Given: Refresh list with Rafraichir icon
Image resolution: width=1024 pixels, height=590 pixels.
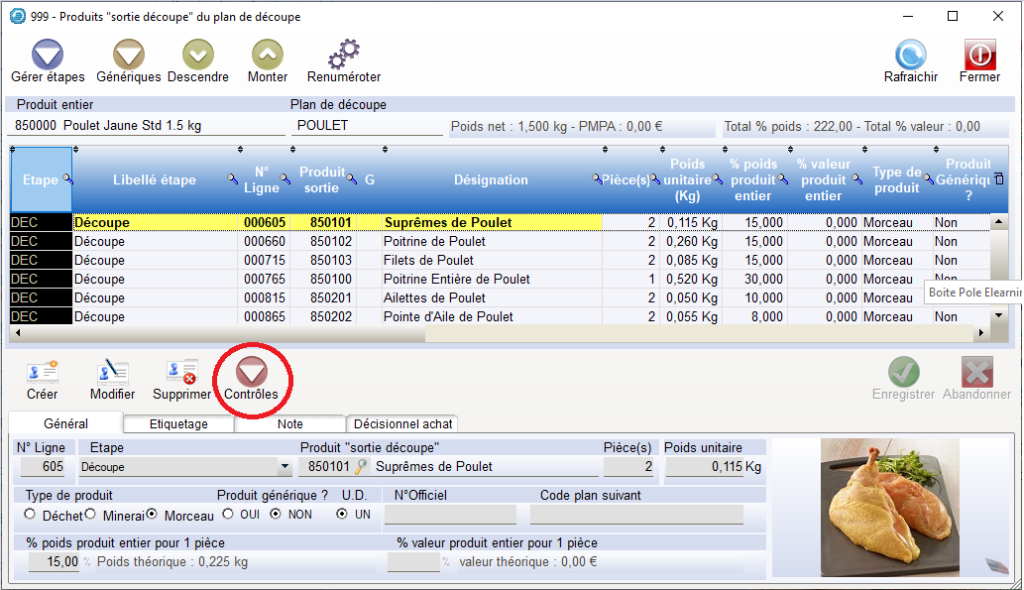Looking at the screenshot, I should (x=910, y=55).
